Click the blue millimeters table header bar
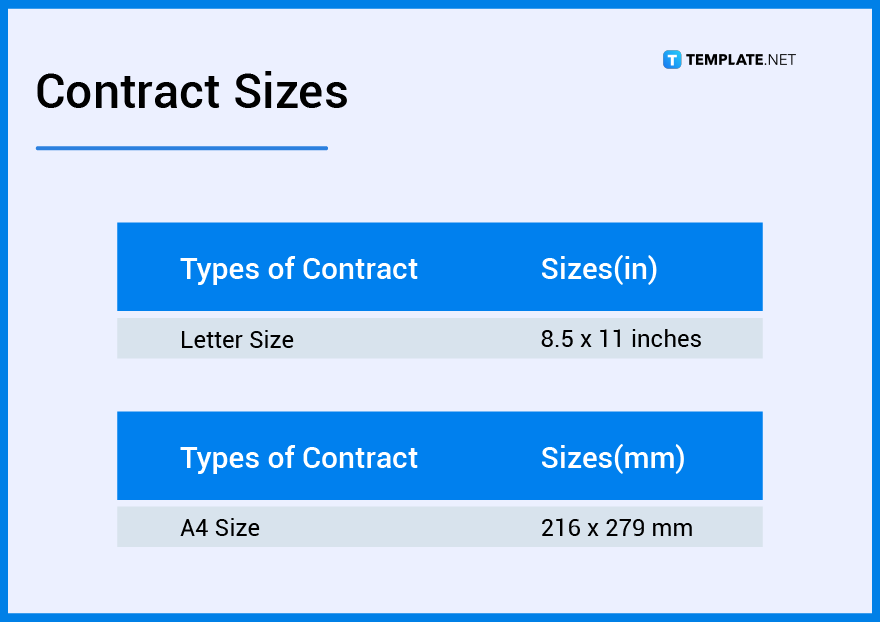The height and width of the screenshot is (622, 880). coord(439,456)
